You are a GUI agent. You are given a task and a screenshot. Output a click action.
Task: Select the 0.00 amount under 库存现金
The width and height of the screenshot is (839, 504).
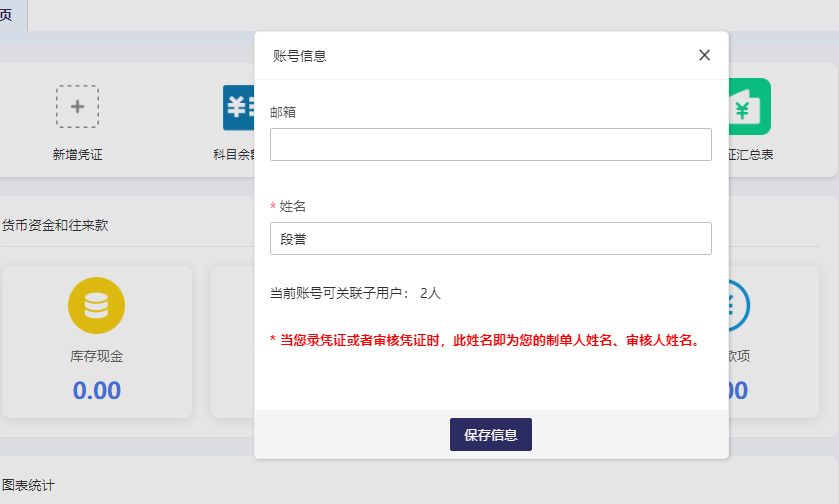96,390
